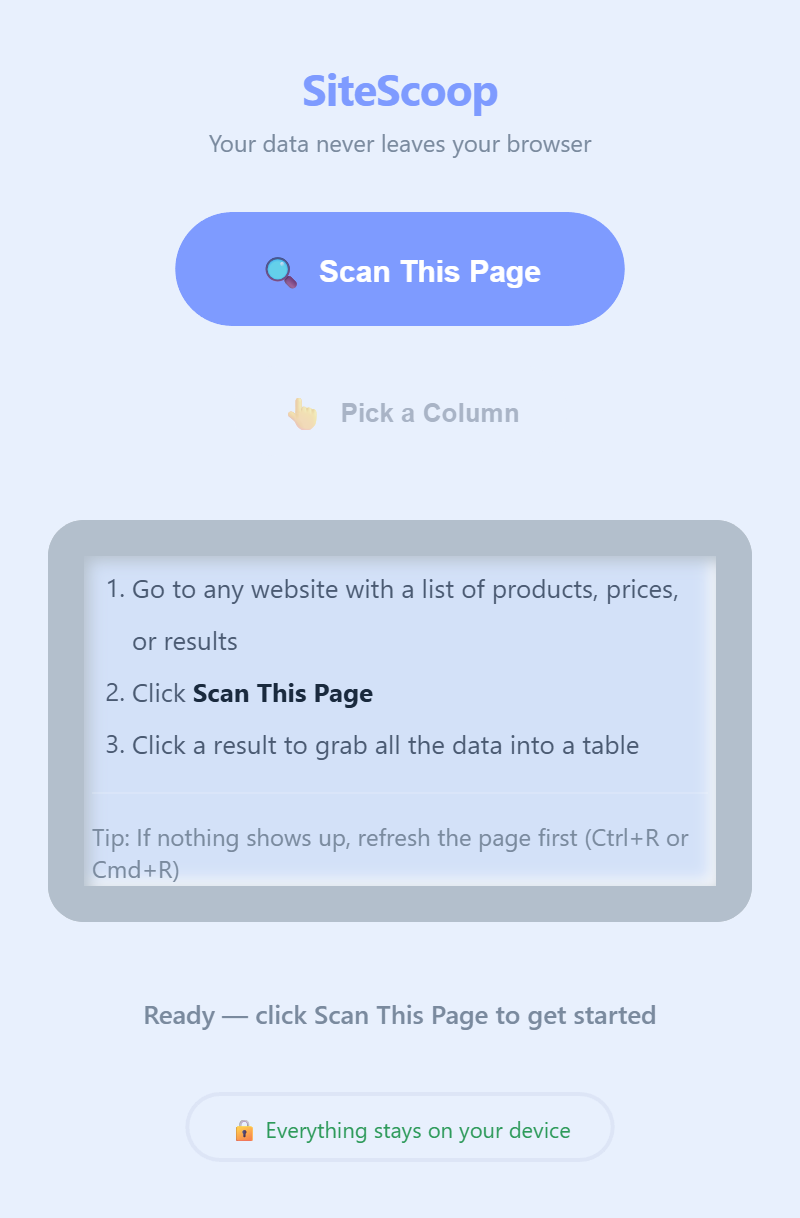800x1218 pixels.
Task: Click the Ctrl+R or Cmd+R shortcut text
Action: pos(390,853)
